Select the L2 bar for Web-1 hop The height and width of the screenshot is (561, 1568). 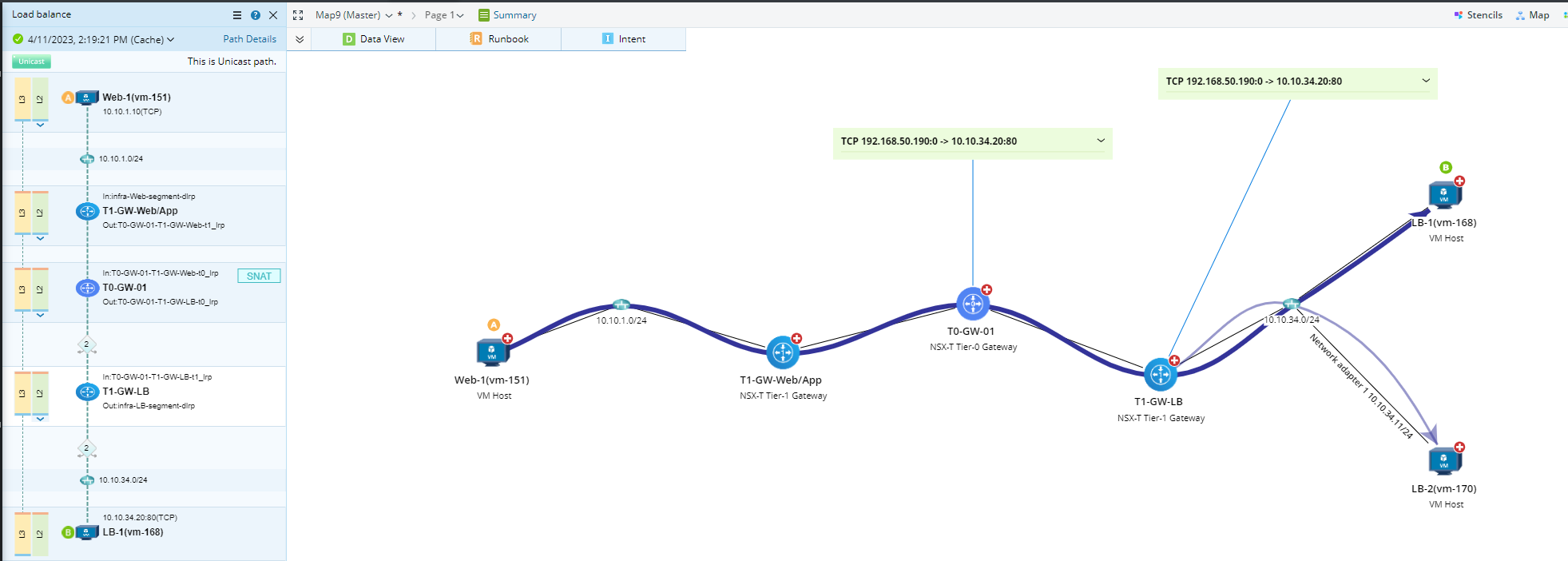point(40,99)
